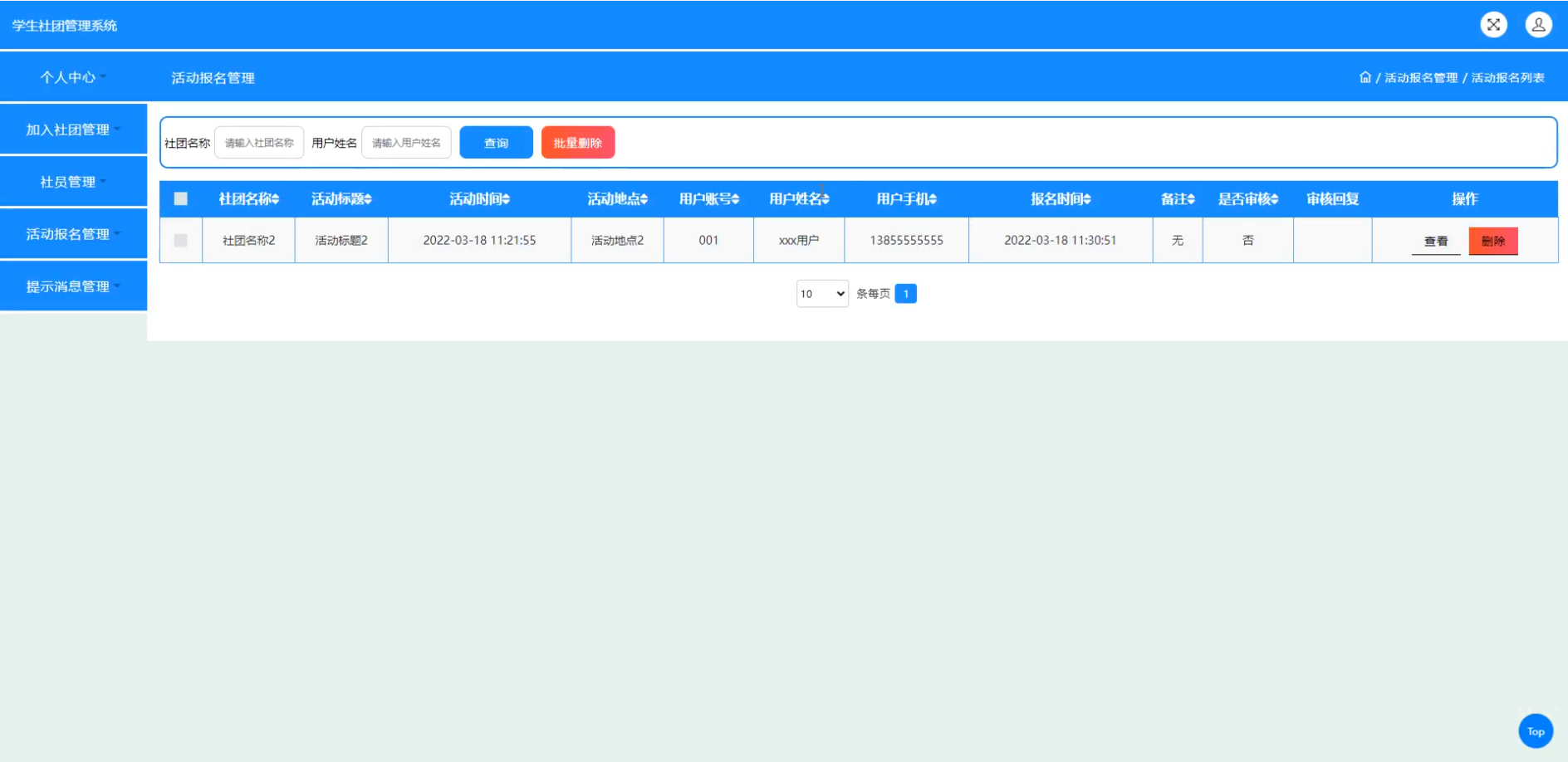Sort table by 用户姓名 column
The height and width of the screenshot is (762, 1568).
tap(799, 199)
